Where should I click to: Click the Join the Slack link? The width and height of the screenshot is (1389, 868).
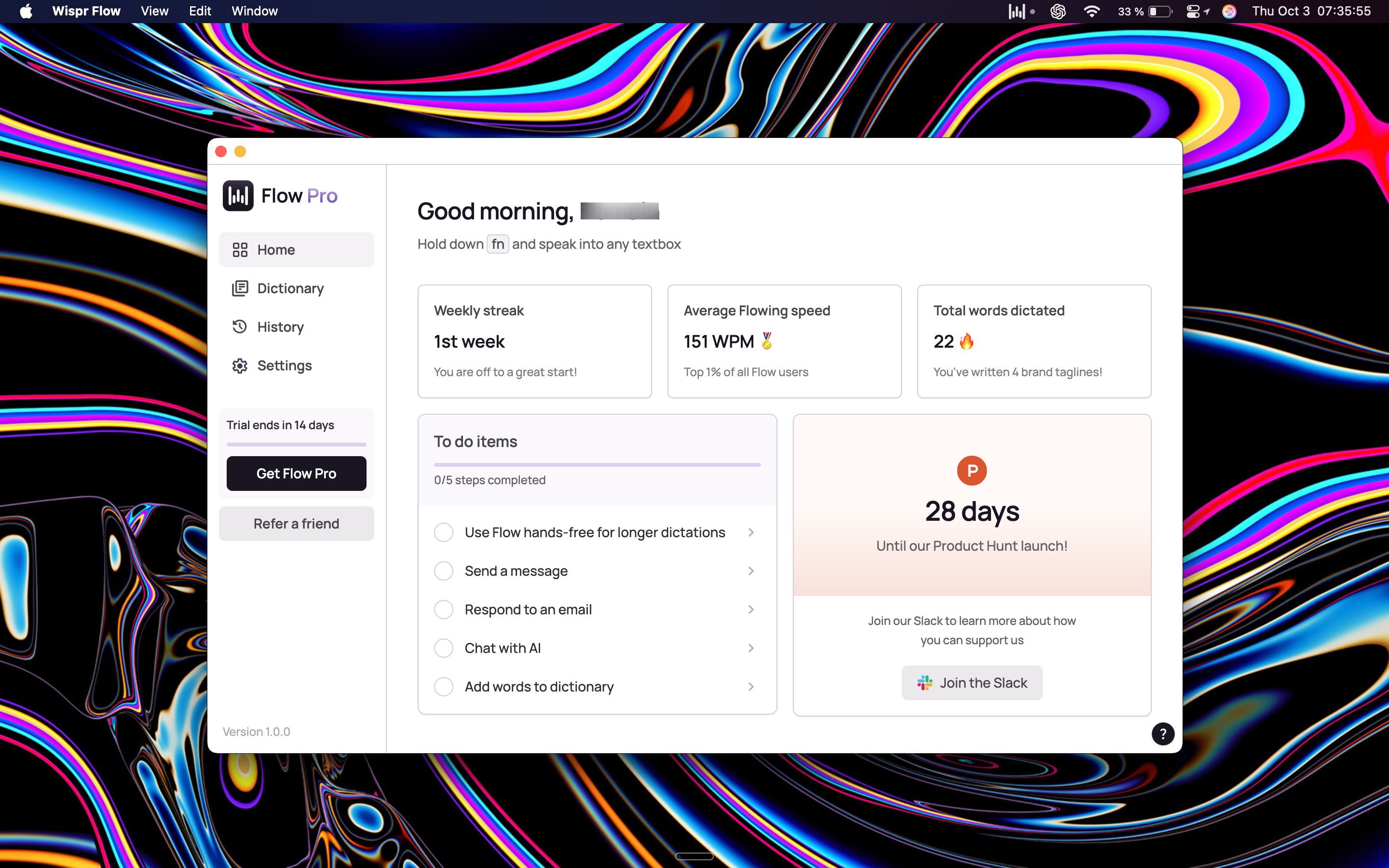pyautogui.click(x=972, y=682)
